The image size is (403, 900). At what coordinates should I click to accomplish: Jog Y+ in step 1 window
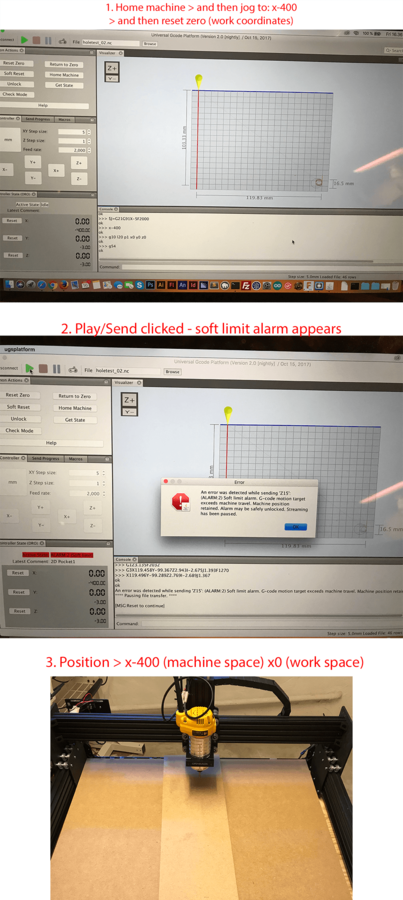[x=33, y=162]
